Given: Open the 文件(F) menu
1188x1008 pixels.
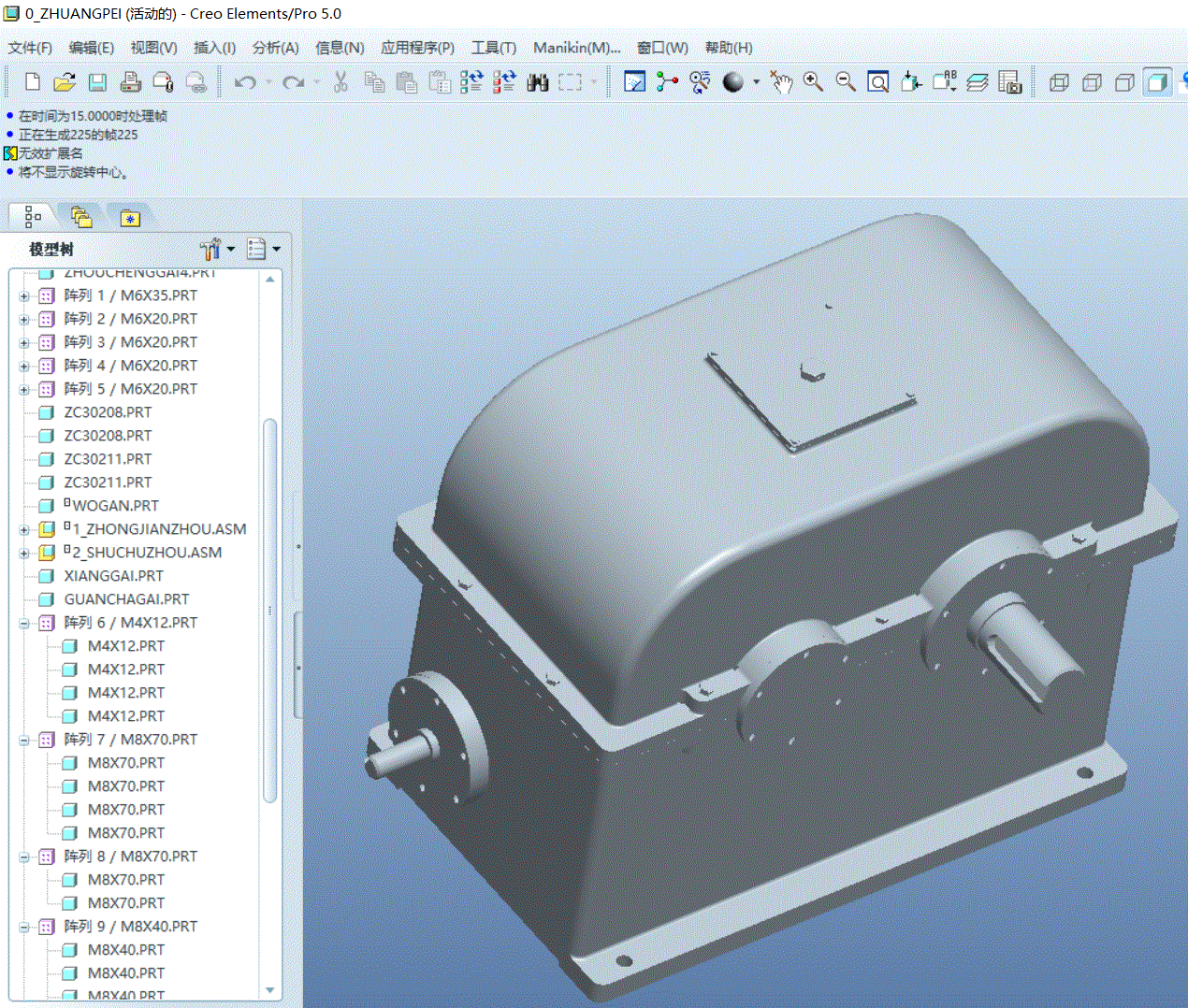Looking at the screenshot, I should tap(30, 48).
